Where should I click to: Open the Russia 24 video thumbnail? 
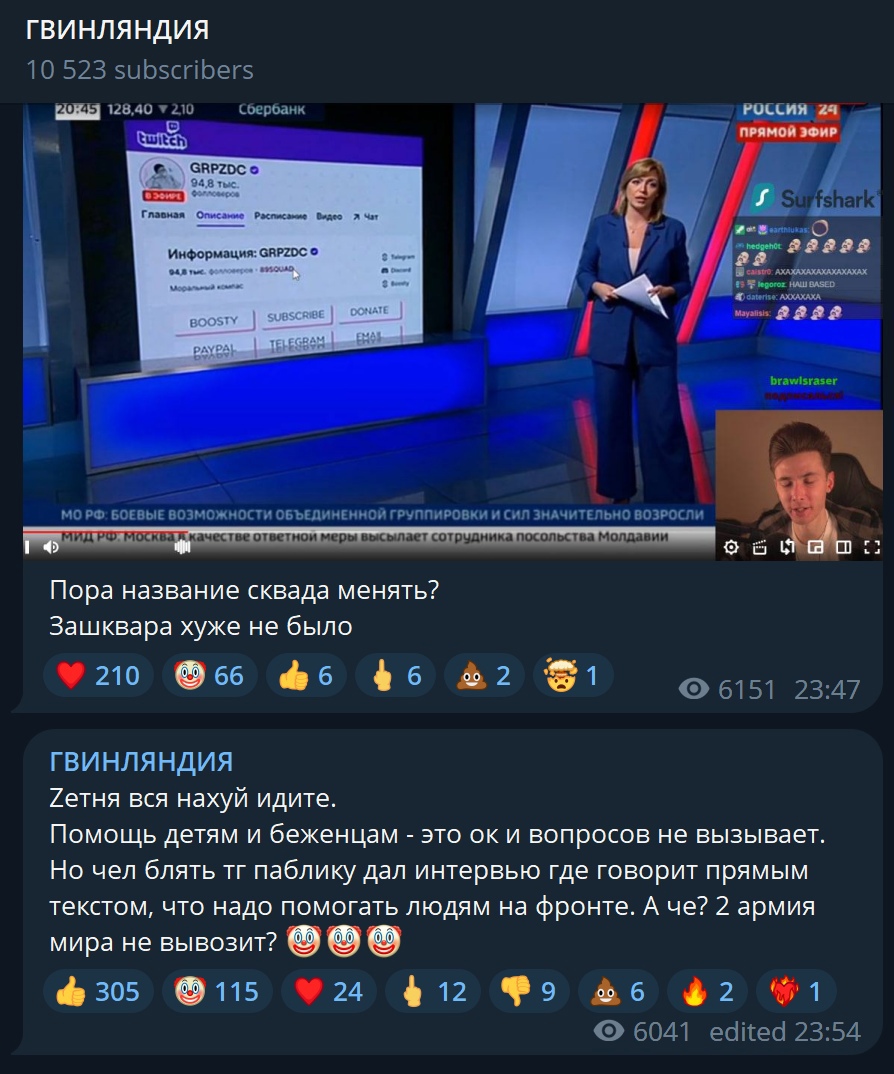452,332
